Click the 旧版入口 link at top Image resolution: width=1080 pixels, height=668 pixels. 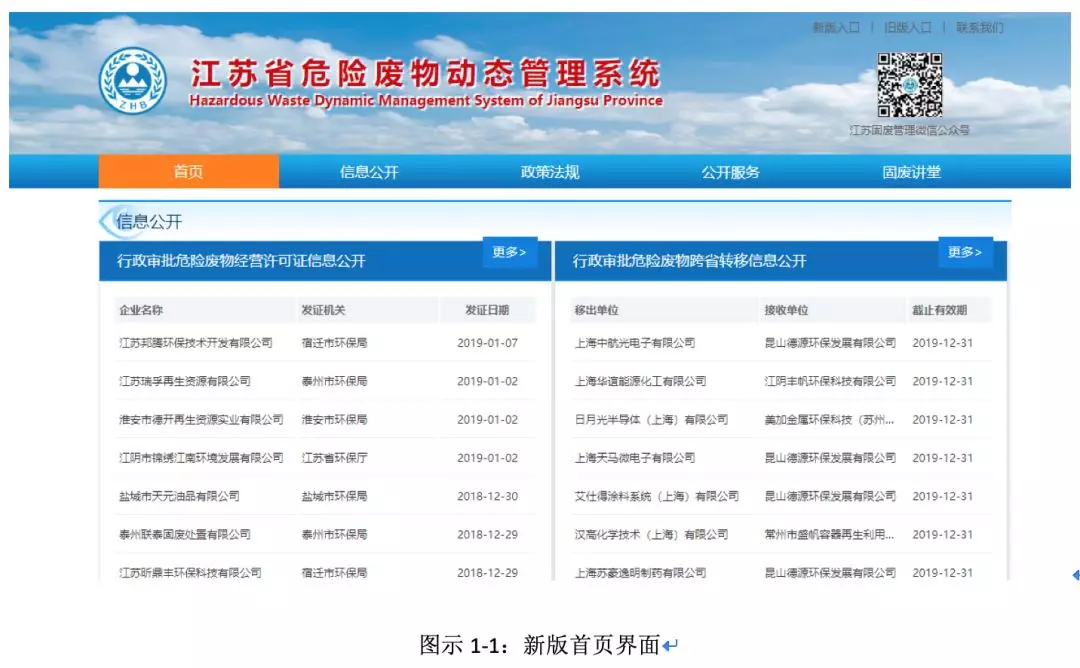[x=907, y=28]
